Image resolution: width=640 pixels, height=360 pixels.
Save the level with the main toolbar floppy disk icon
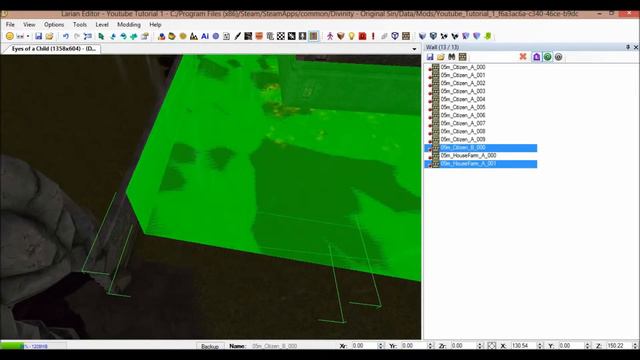(x=38, y=36)
